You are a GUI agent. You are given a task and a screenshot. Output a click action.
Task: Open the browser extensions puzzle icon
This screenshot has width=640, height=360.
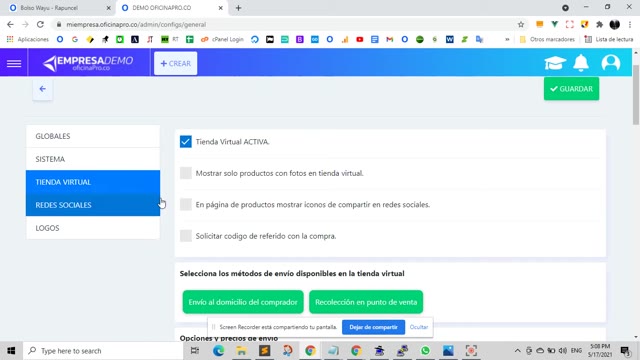[599, 24]
